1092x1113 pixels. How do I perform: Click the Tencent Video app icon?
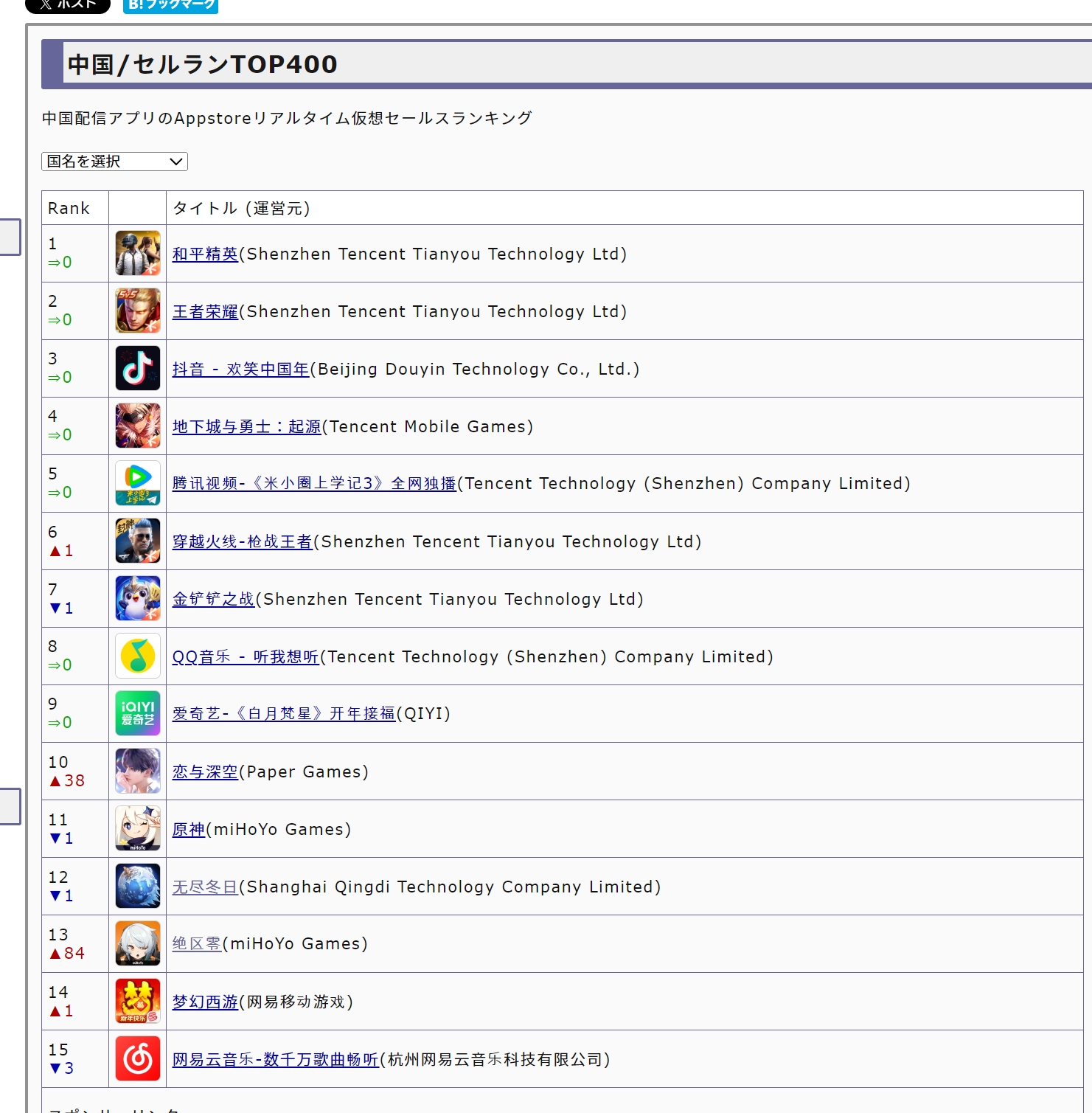[x=138, y=483]
